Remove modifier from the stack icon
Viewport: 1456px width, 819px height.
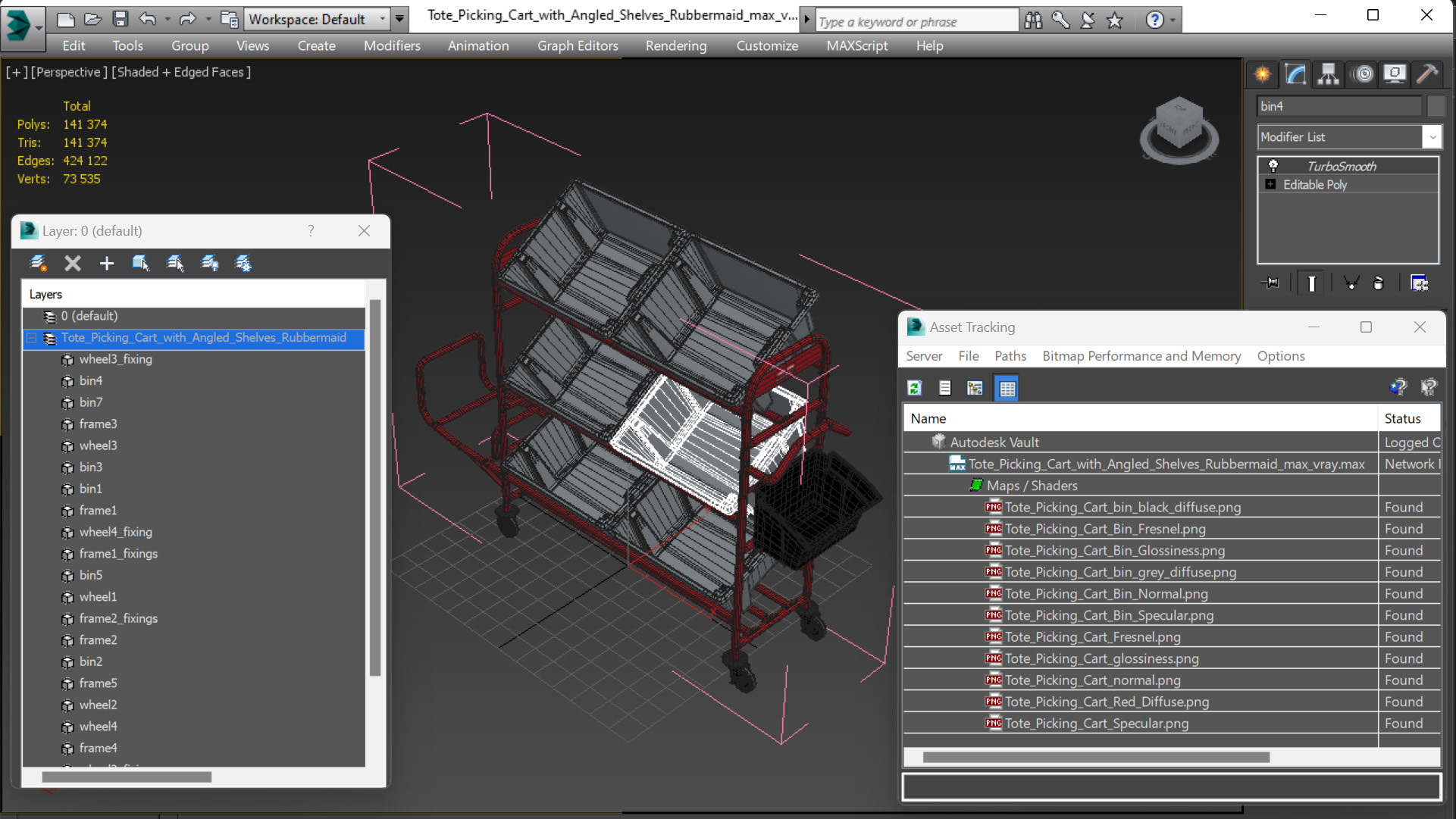(1379, 283)
